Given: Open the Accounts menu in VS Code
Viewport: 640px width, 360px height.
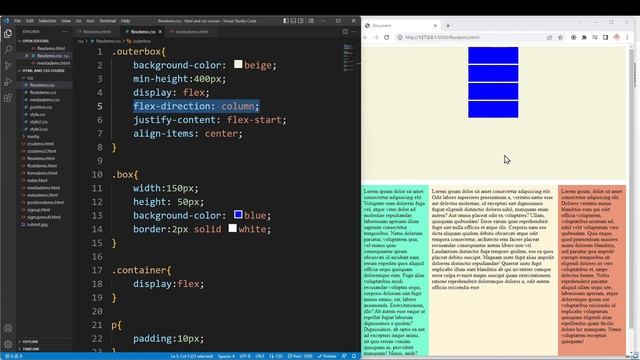Looking at the screenshot, I should click(8, 328).
